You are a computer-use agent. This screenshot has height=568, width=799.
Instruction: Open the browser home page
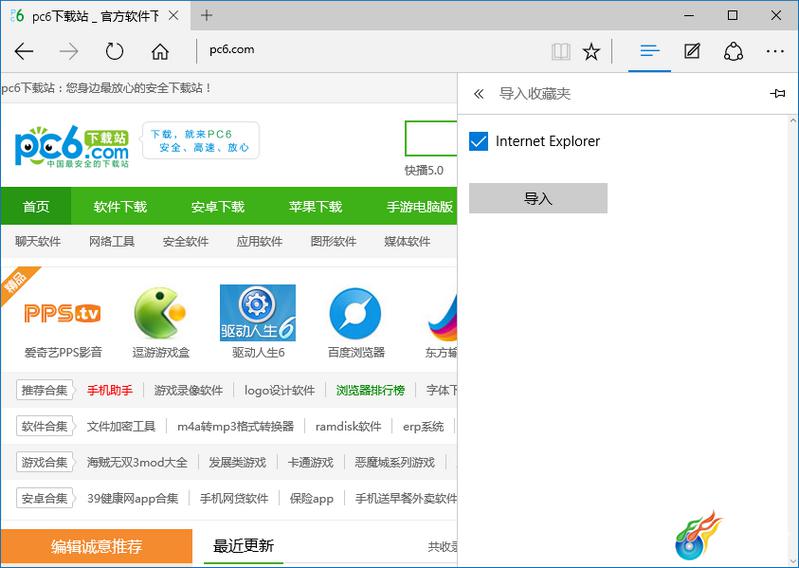tap(160, 51)
